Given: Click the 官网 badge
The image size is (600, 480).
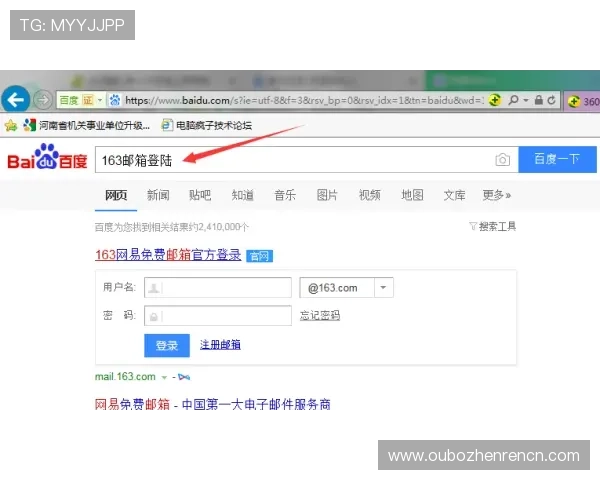Looking at the screenshot, I should click(259, 256).
